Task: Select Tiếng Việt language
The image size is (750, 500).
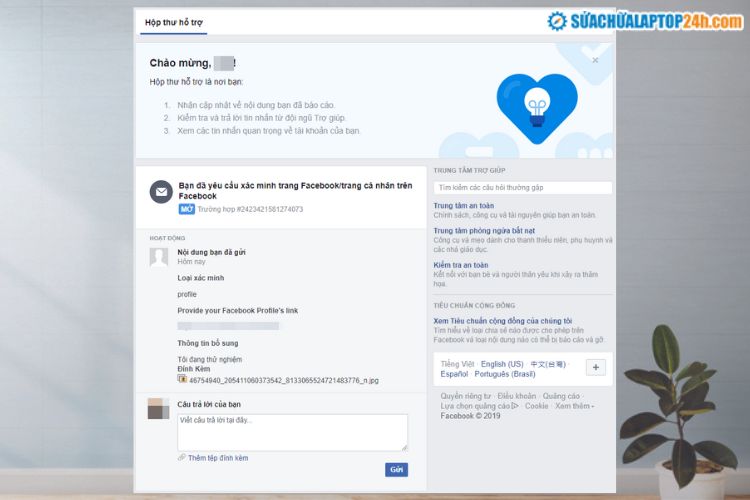Action: pos(457,364)
